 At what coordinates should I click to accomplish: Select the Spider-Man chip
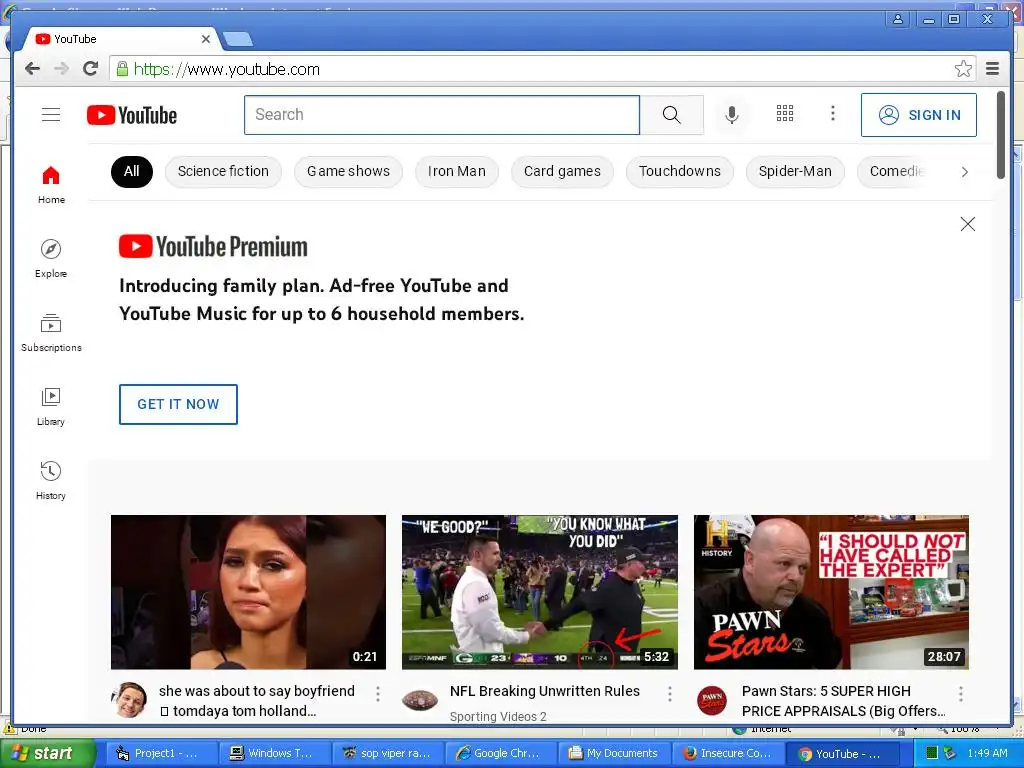pos(795,172)
